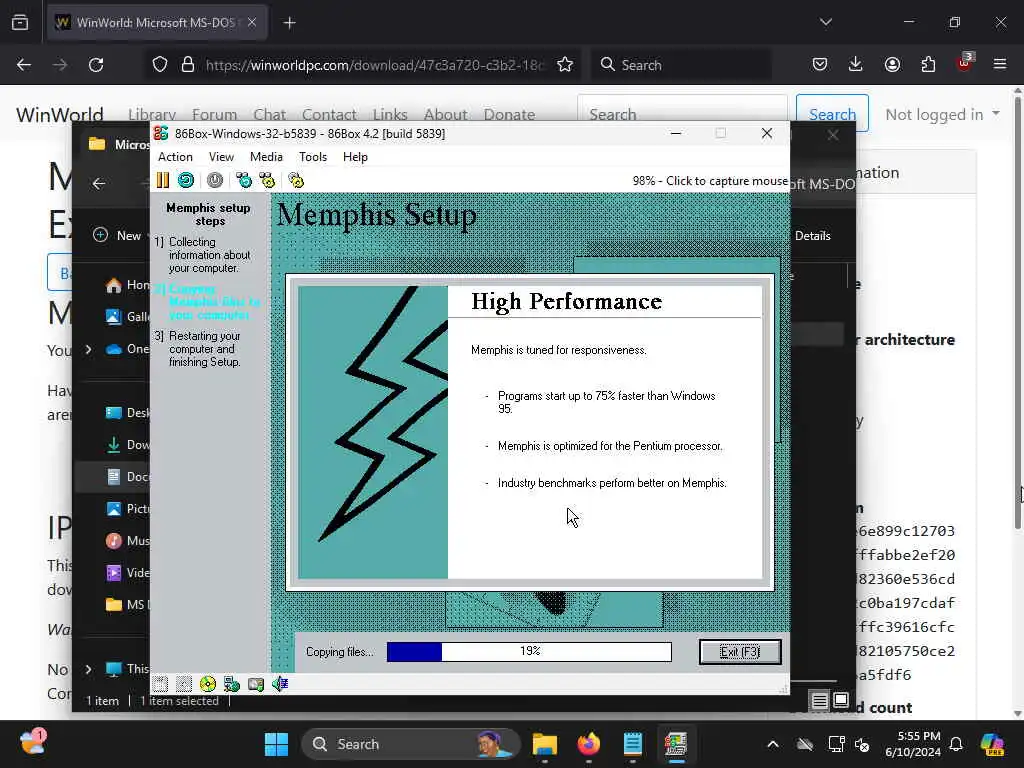Click the sound status bar icon
The height and width of the screenshot is (768, 1024).
[x=280, y=684]
